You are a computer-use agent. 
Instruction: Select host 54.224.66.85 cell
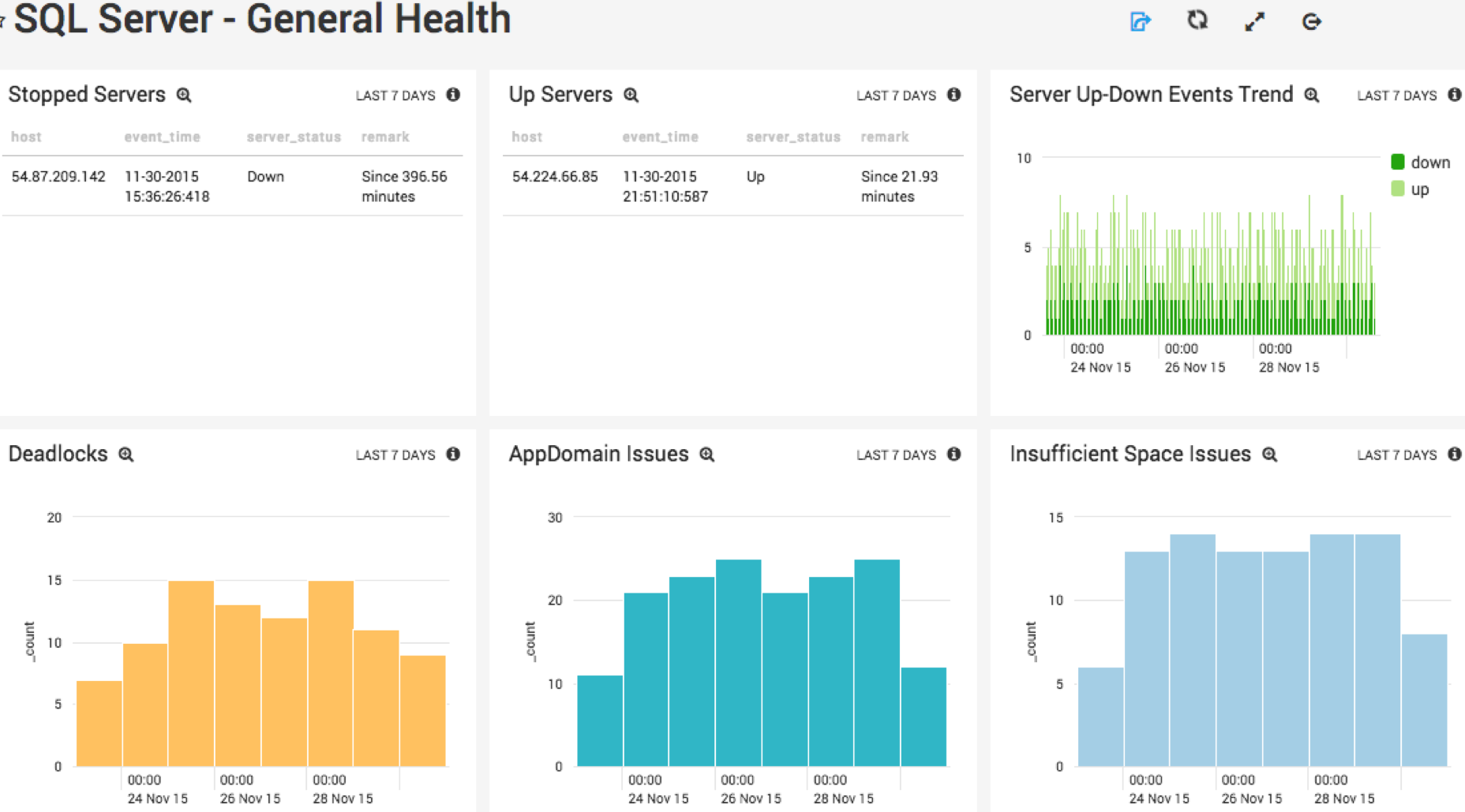[x=555, y=177]
